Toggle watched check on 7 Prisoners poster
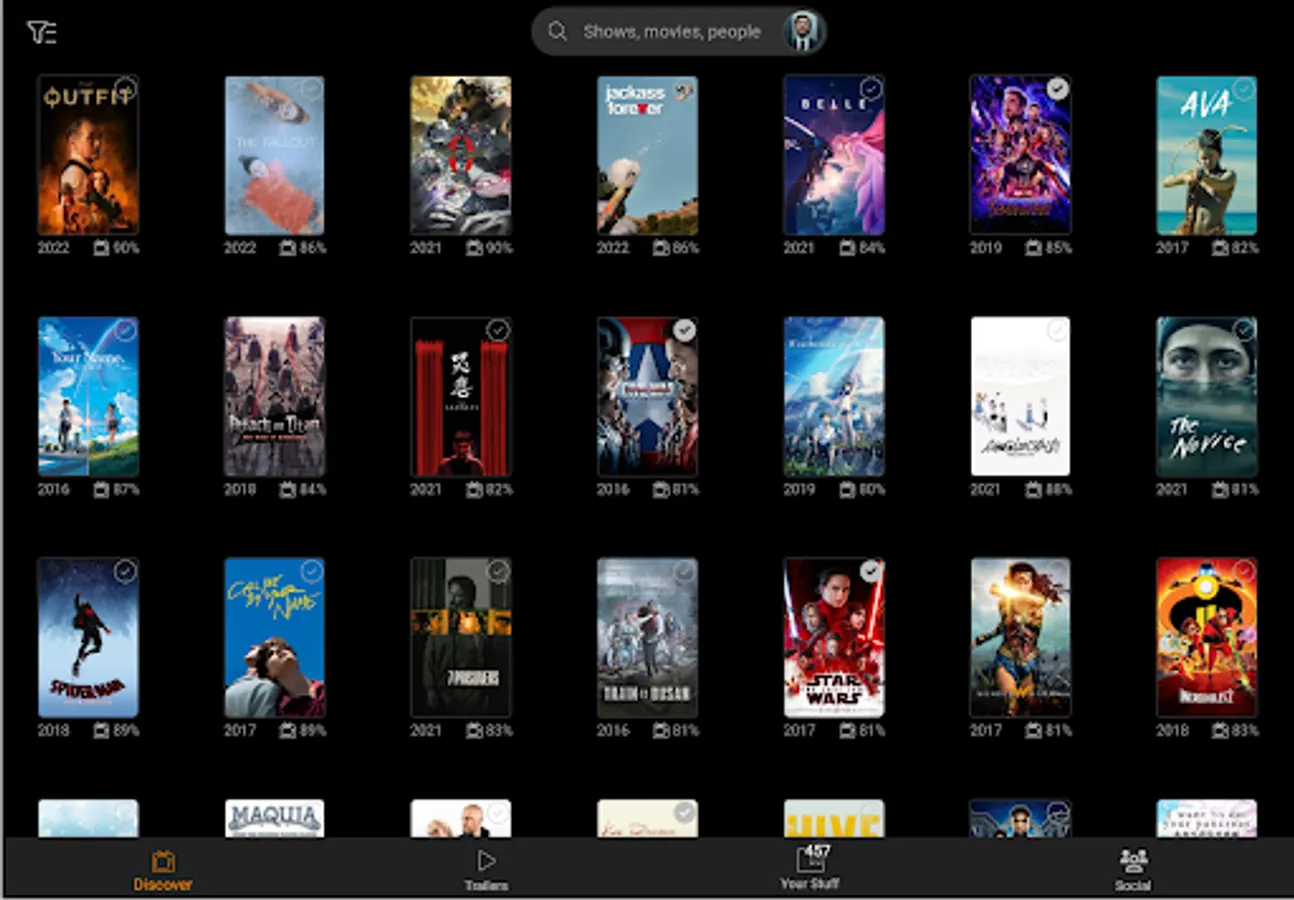Image resolution: width=1294 pixels, height=900 pixels. [x=498, y=571]
